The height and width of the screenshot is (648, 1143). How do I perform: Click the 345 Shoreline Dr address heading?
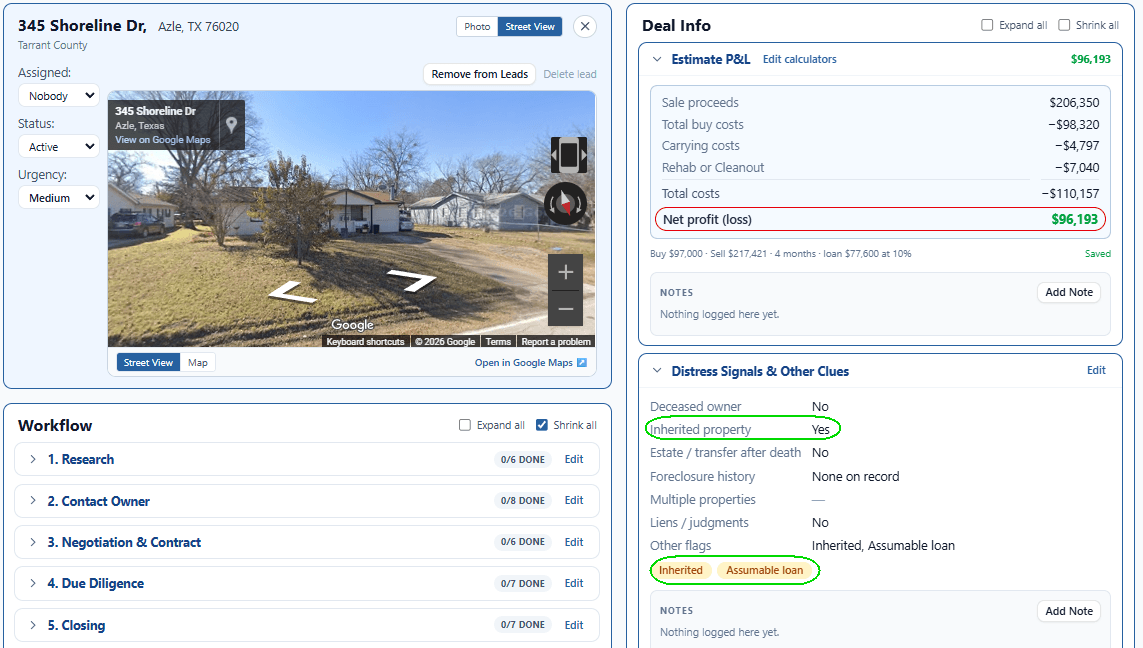click(x=82, y=26)
